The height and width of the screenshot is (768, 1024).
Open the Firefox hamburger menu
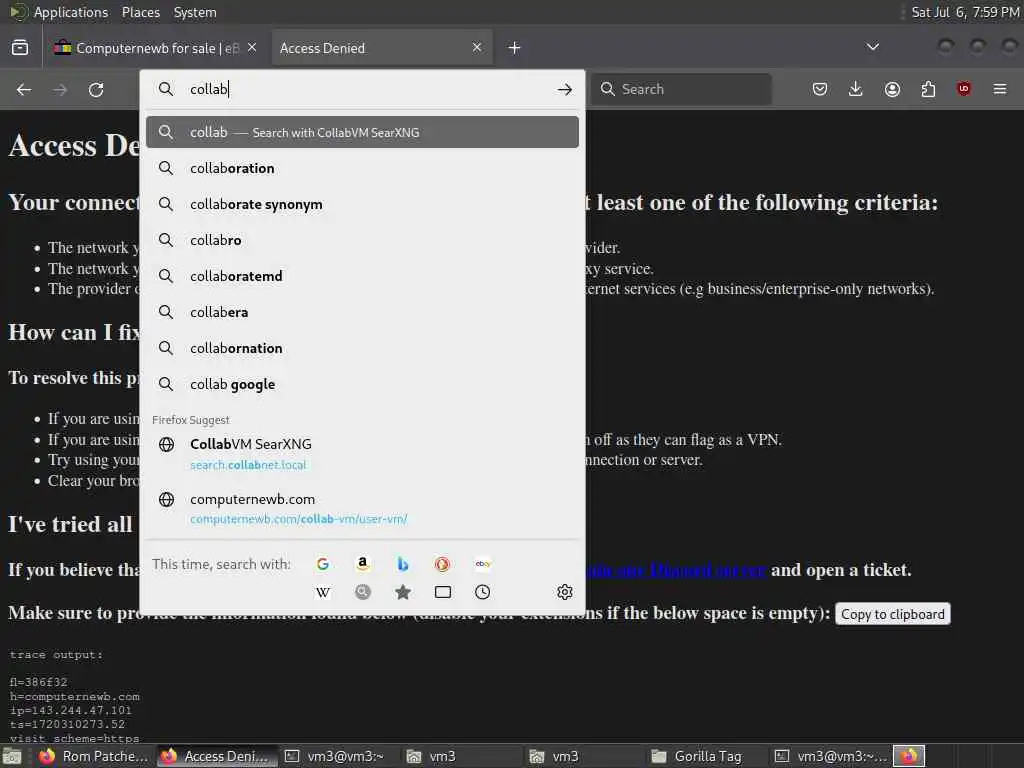(1000, 89)
